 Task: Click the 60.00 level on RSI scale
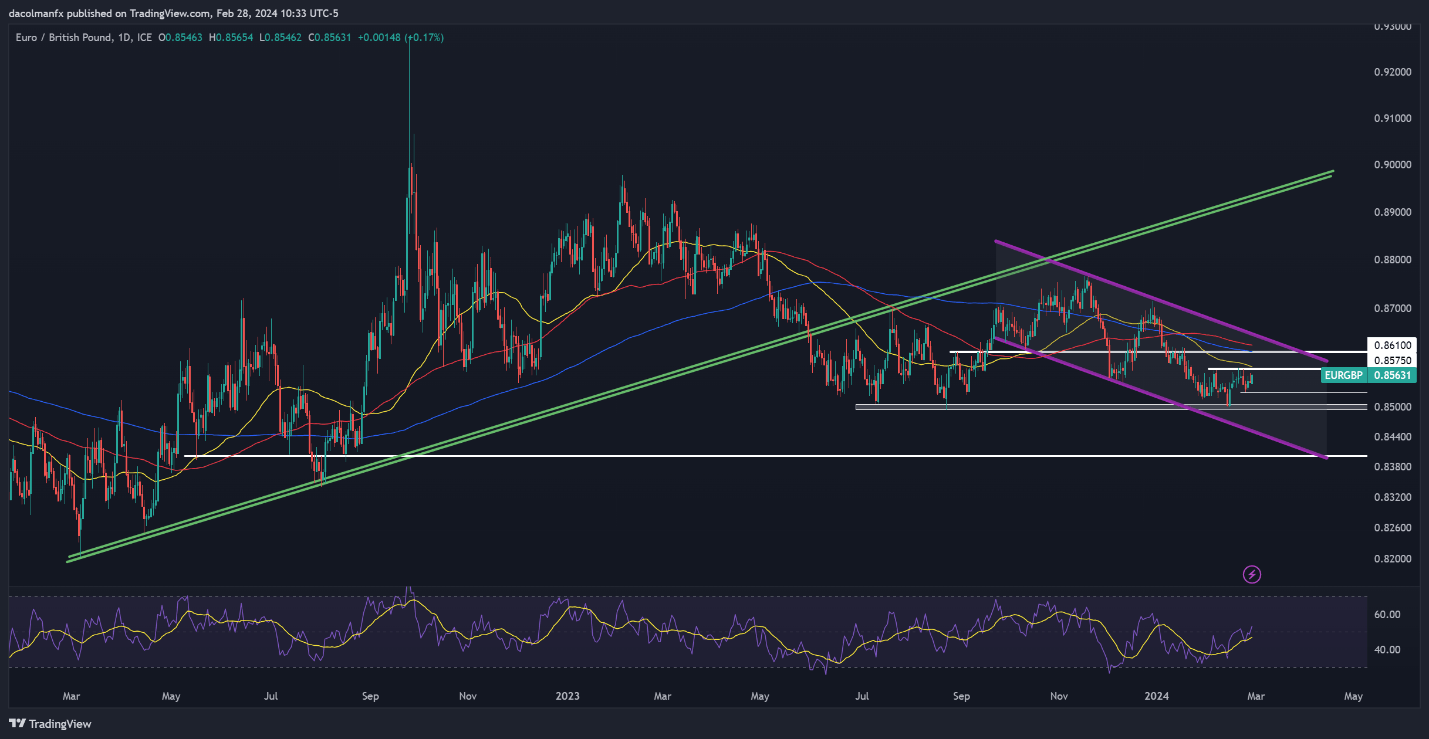click(x=1386, y=614)
